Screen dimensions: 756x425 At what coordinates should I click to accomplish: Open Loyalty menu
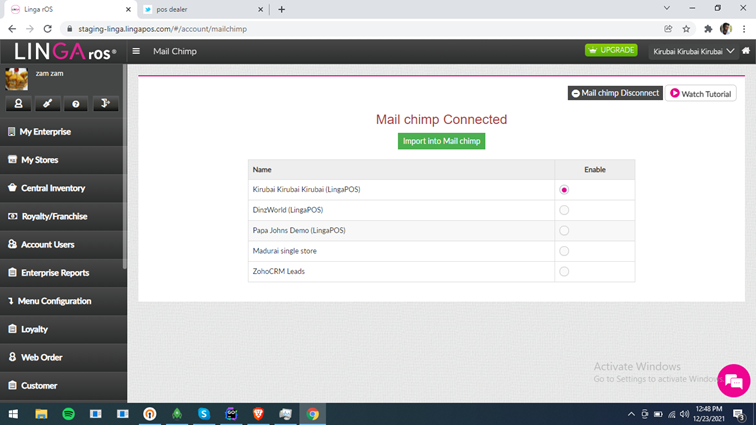[x=63, y=329]
